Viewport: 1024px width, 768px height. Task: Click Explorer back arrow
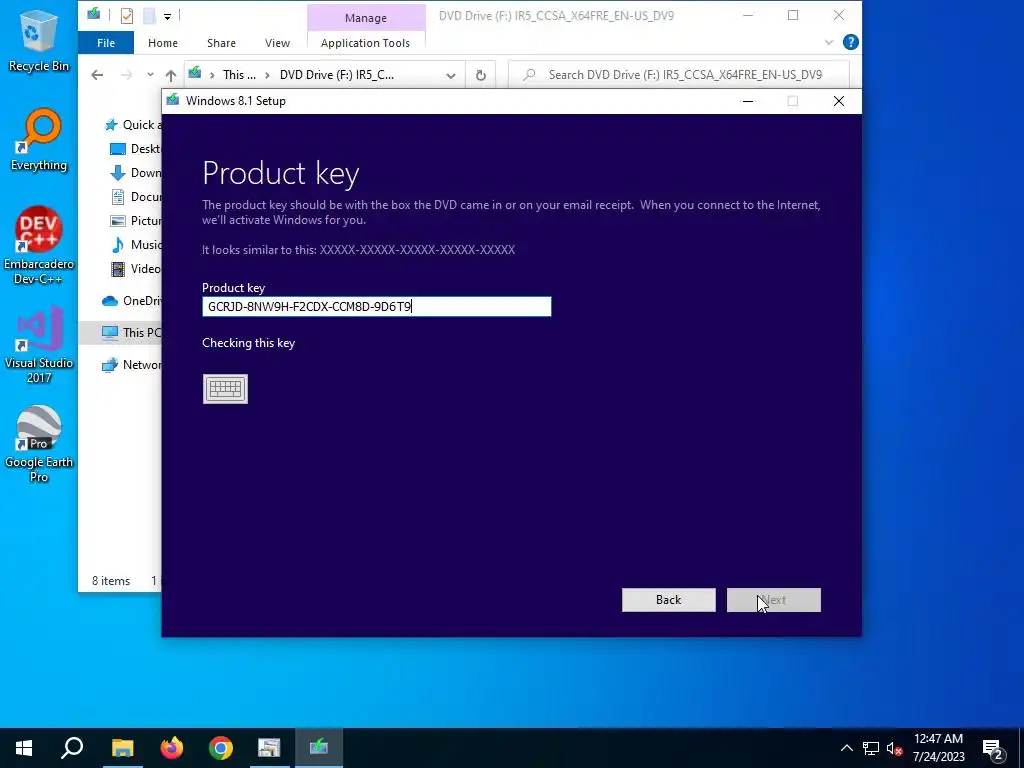(x=97, y=75)
